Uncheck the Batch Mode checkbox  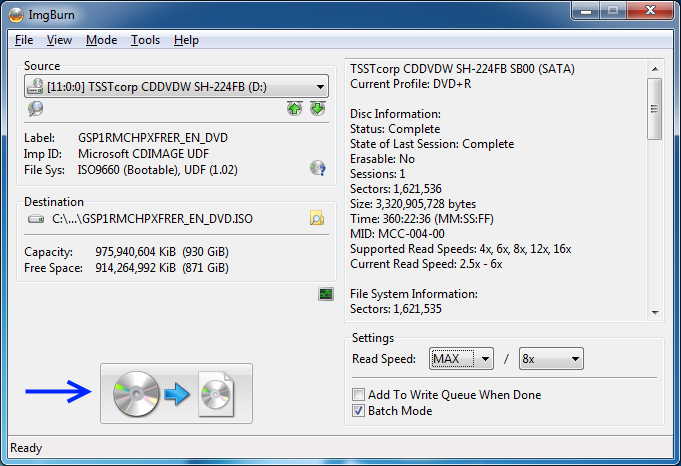click(x=358, y=411)
